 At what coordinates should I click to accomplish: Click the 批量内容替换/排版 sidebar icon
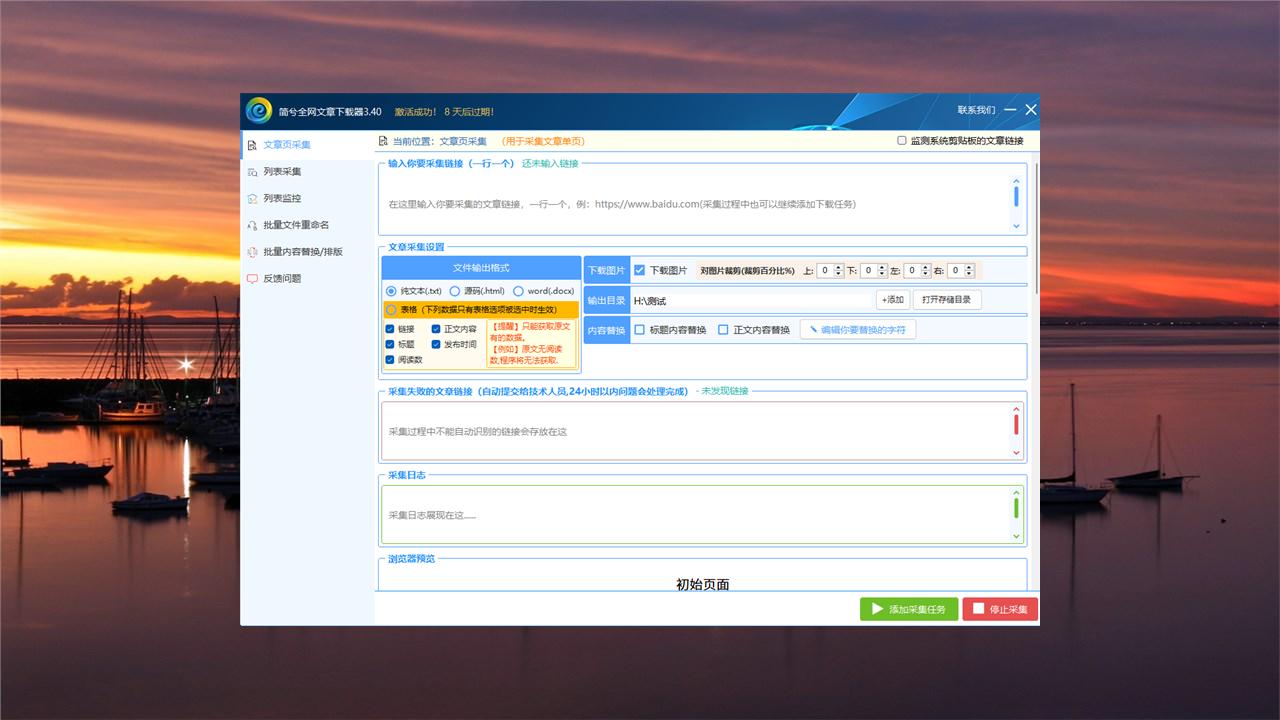tap(252, 252)
